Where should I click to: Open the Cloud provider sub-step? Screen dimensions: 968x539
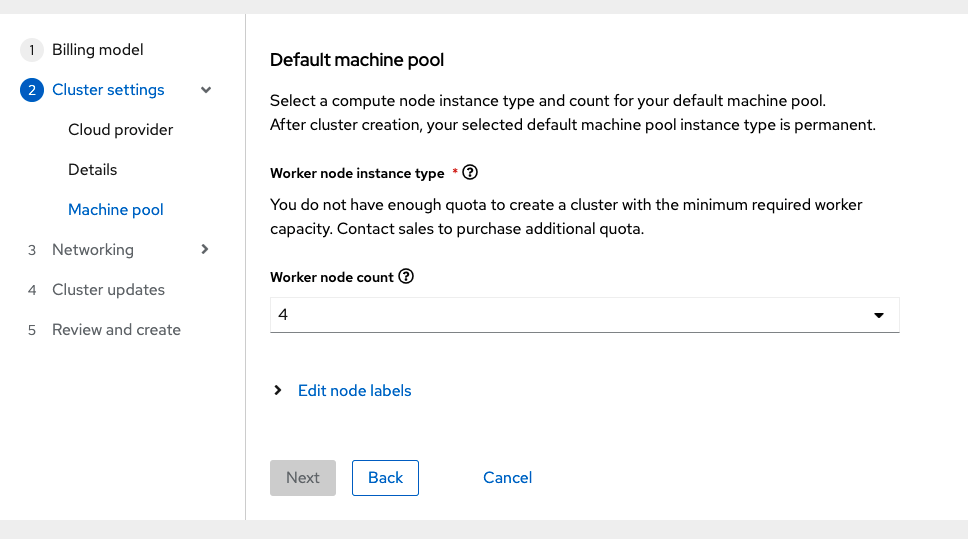coord(121,130)
